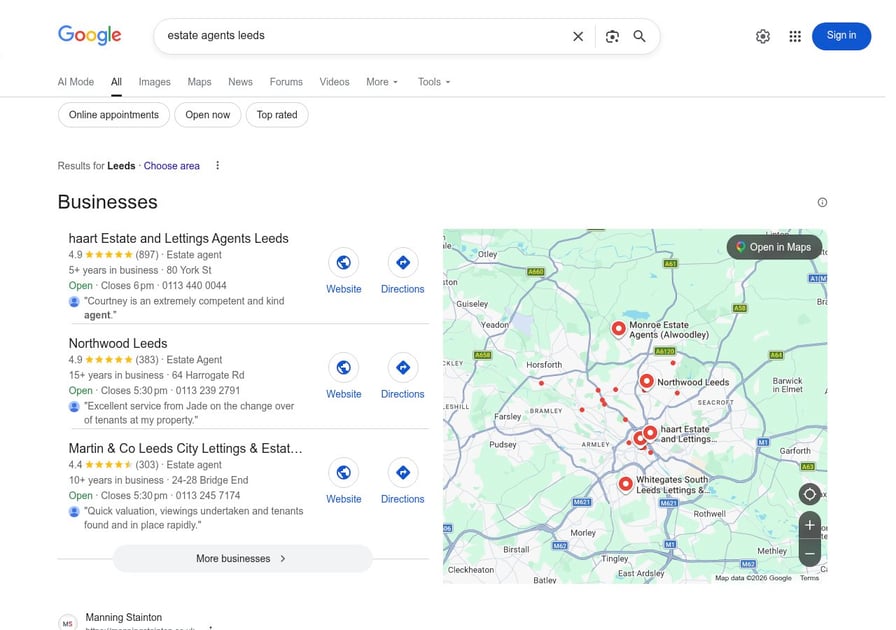
Task: Zoom out on the map with minus
Action: [810, 553]
